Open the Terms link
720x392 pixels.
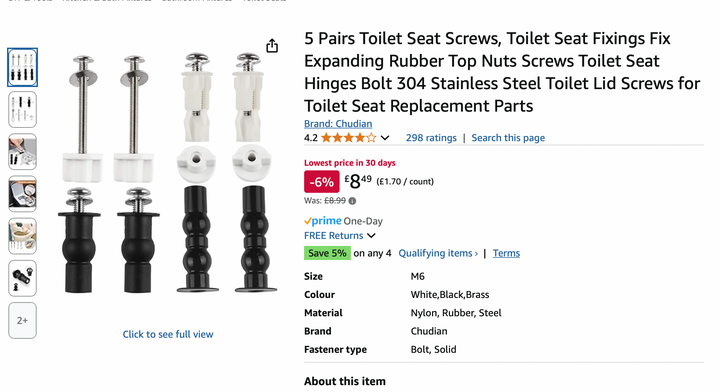coord(506,253)
